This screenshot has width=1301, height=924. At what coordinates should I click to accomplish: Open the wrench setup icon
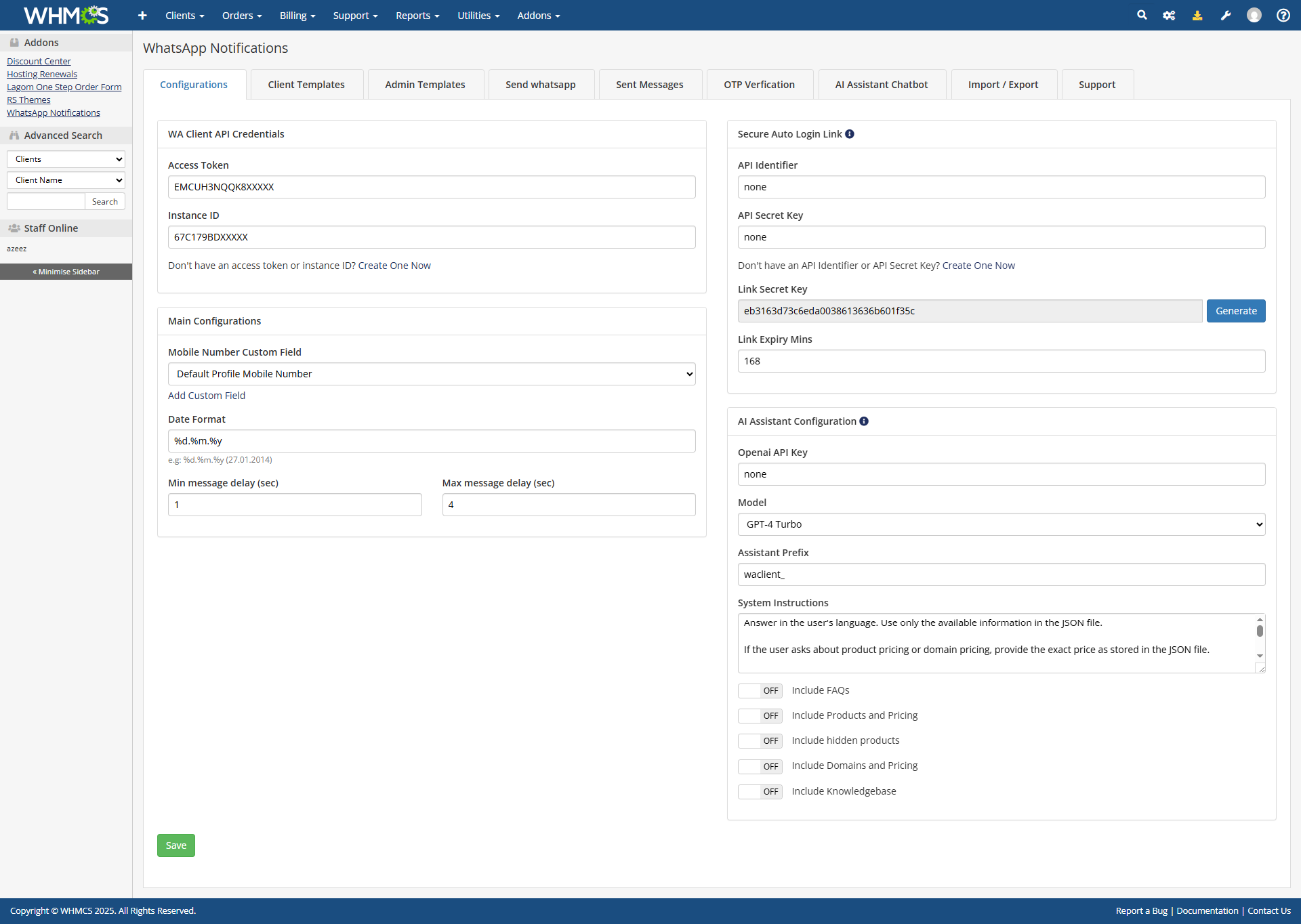[1226, 15]
